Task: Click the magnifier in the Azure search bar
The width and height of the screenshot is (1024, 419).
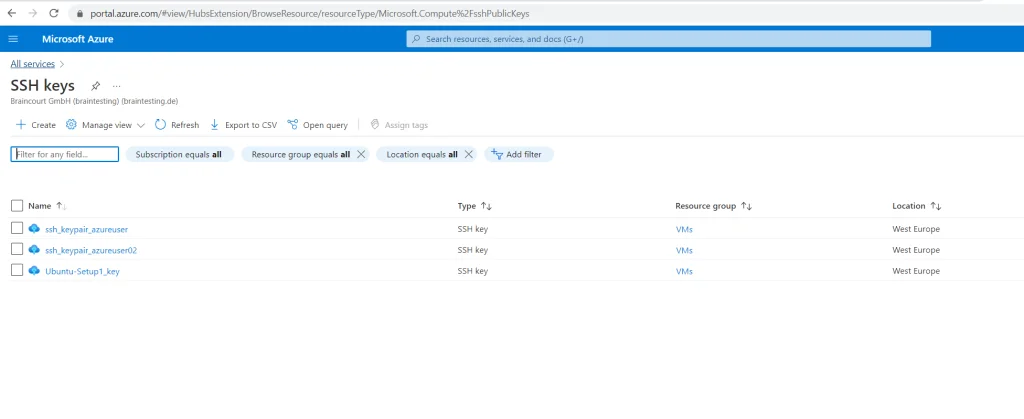Action: tap(416, 39)
